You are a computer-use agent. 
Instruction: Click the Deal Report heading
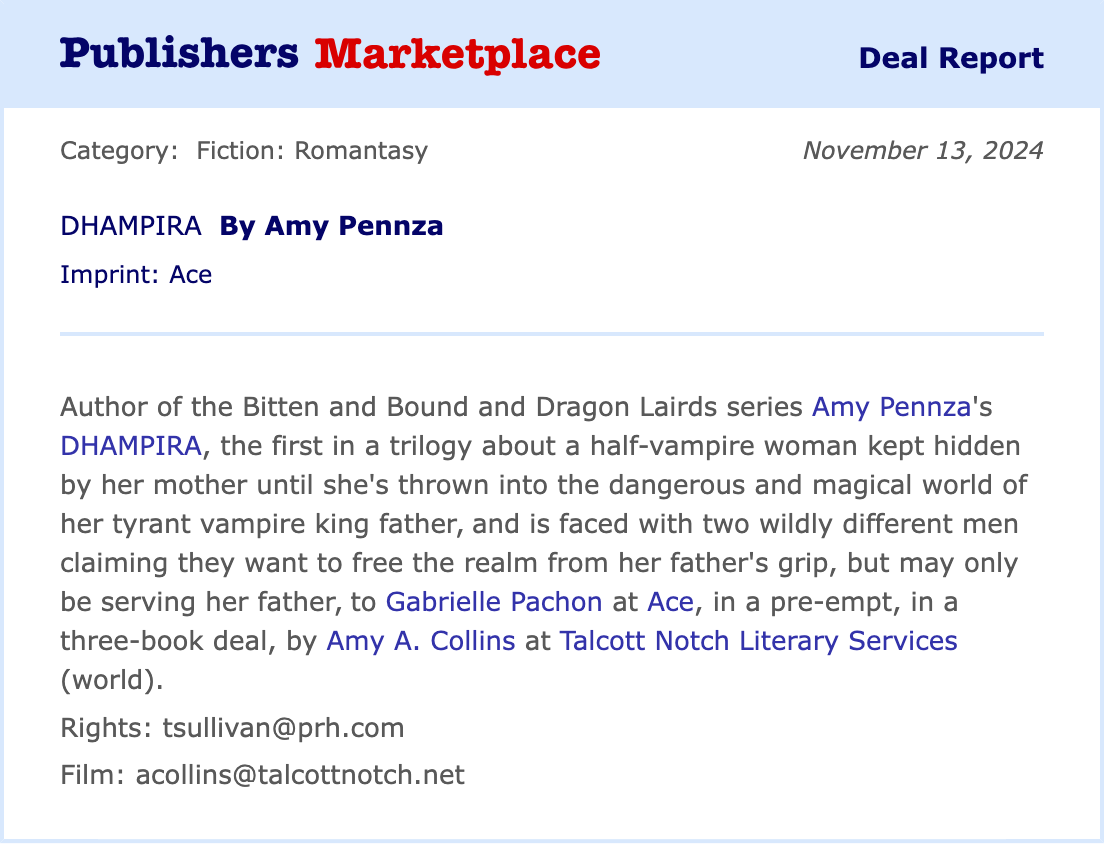(x=950, y=58)
